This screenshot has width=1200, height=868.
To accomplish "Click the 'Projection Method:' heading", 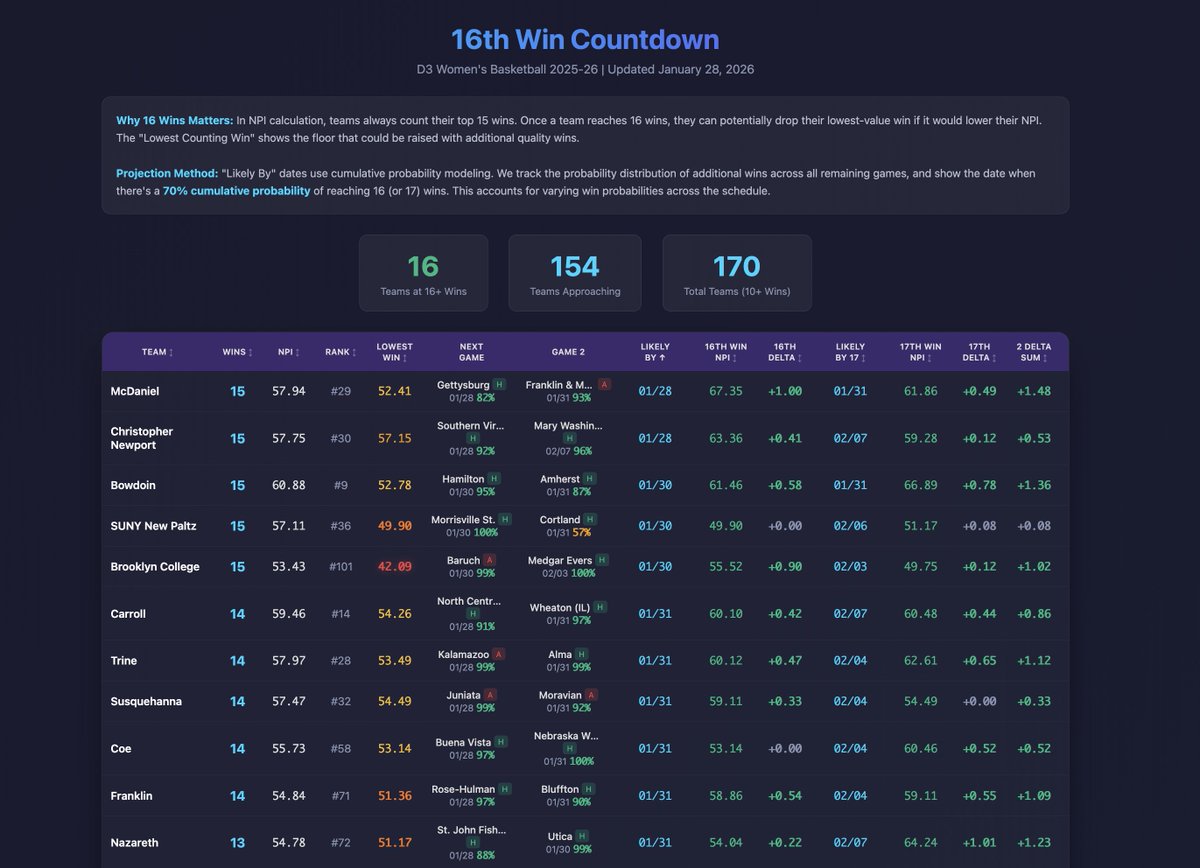I will 166,173.
